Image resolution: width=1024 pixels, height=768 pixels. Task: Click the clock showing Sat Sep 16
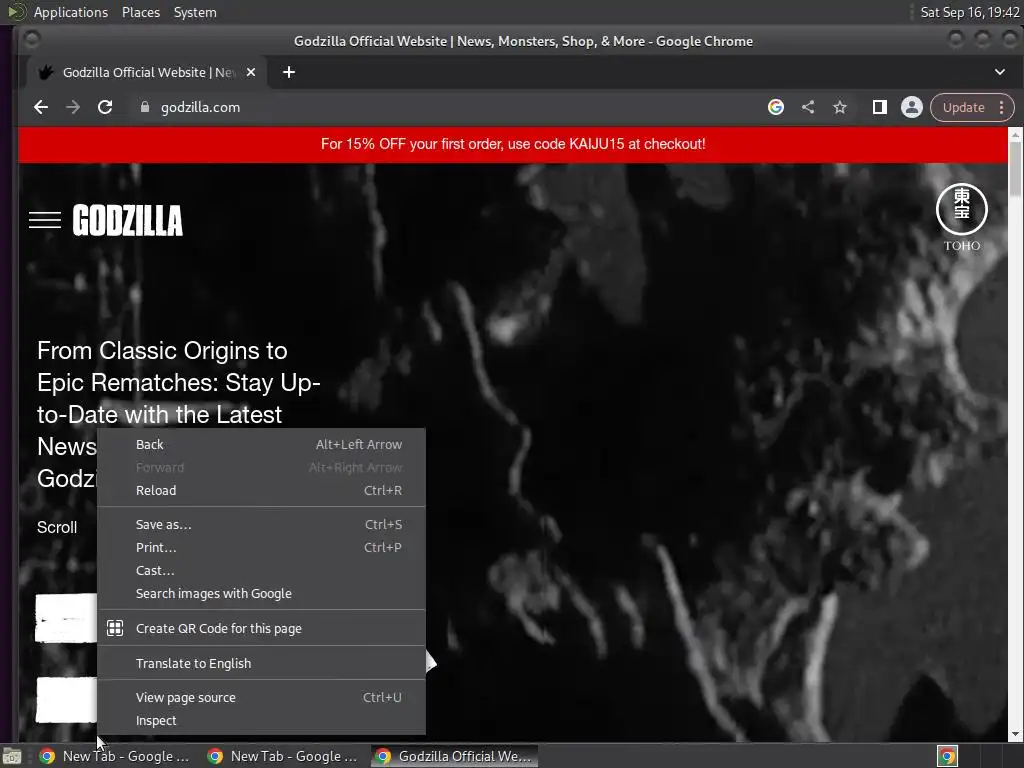(970, 12)
